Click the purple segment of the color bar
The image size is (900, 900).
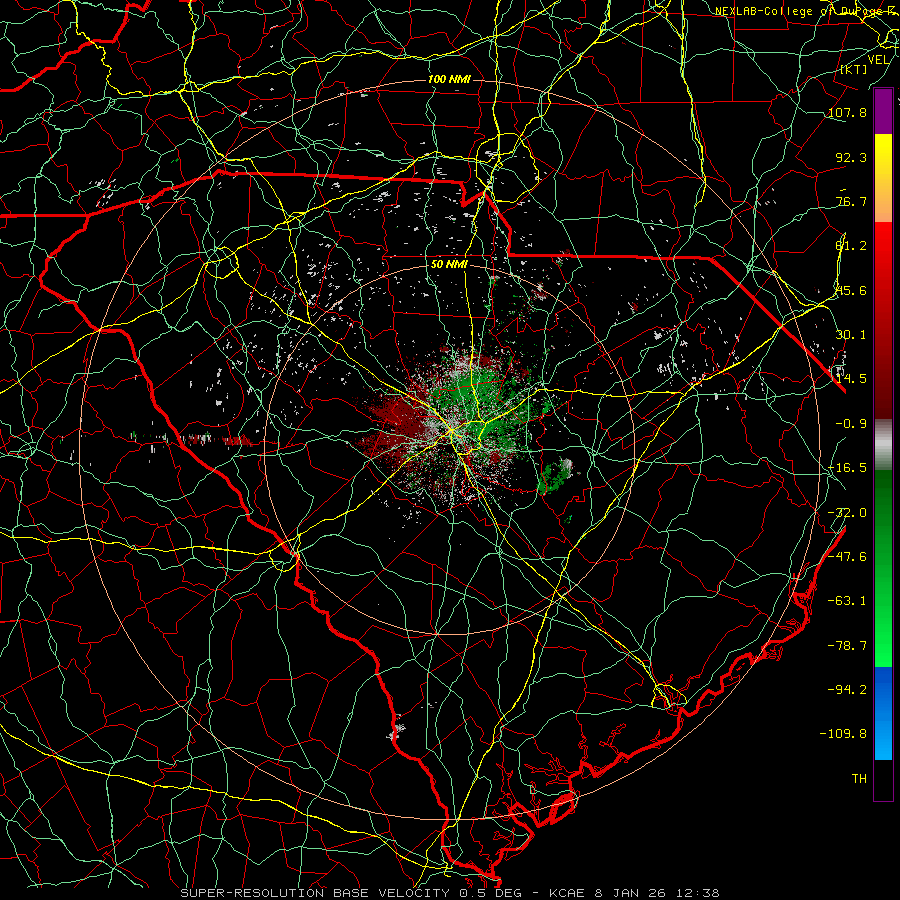[x=883, y=112]
